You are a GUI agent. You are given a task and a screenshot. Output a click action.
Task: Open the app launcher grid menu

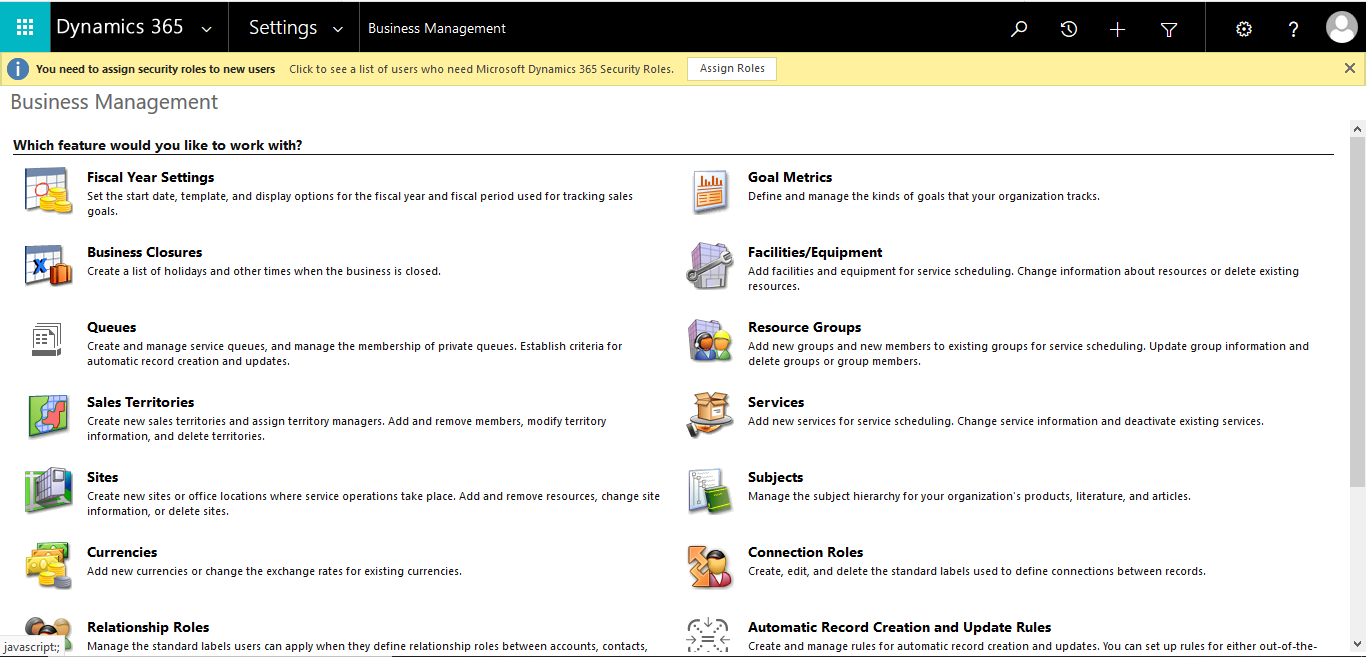25,27
